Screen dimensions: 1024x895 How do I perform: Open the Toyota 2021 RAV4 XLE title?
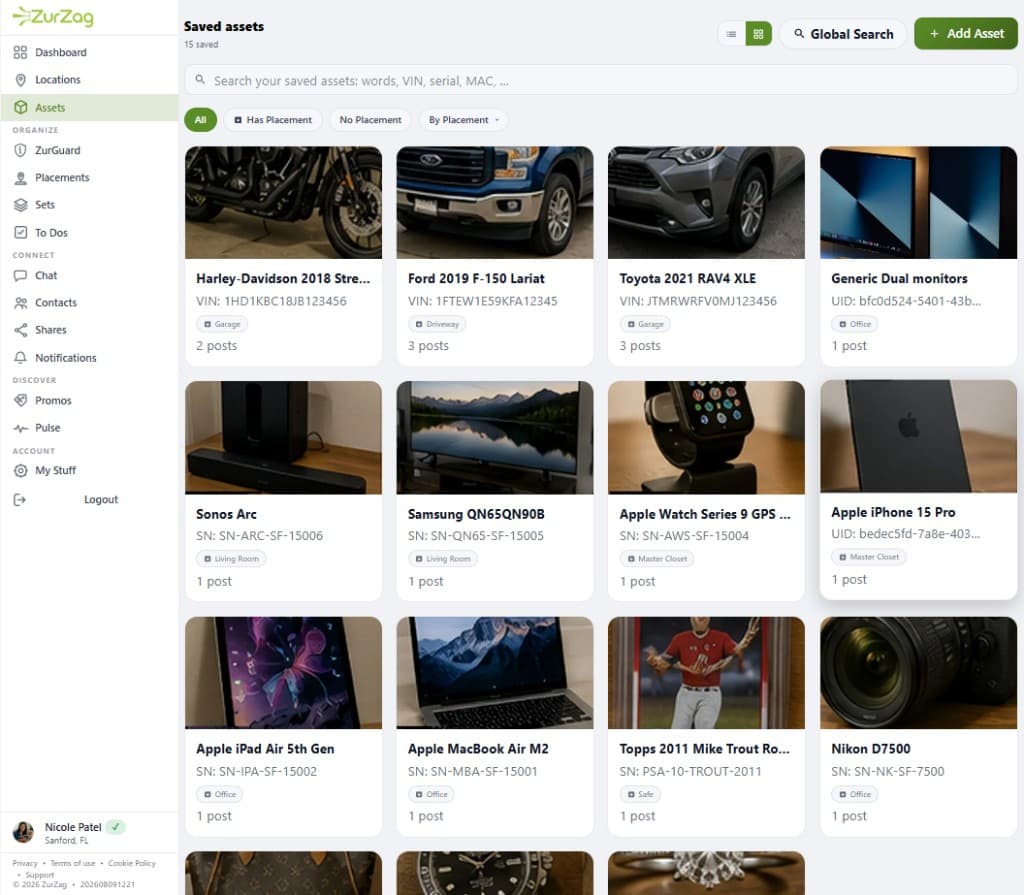pos(688,278)
